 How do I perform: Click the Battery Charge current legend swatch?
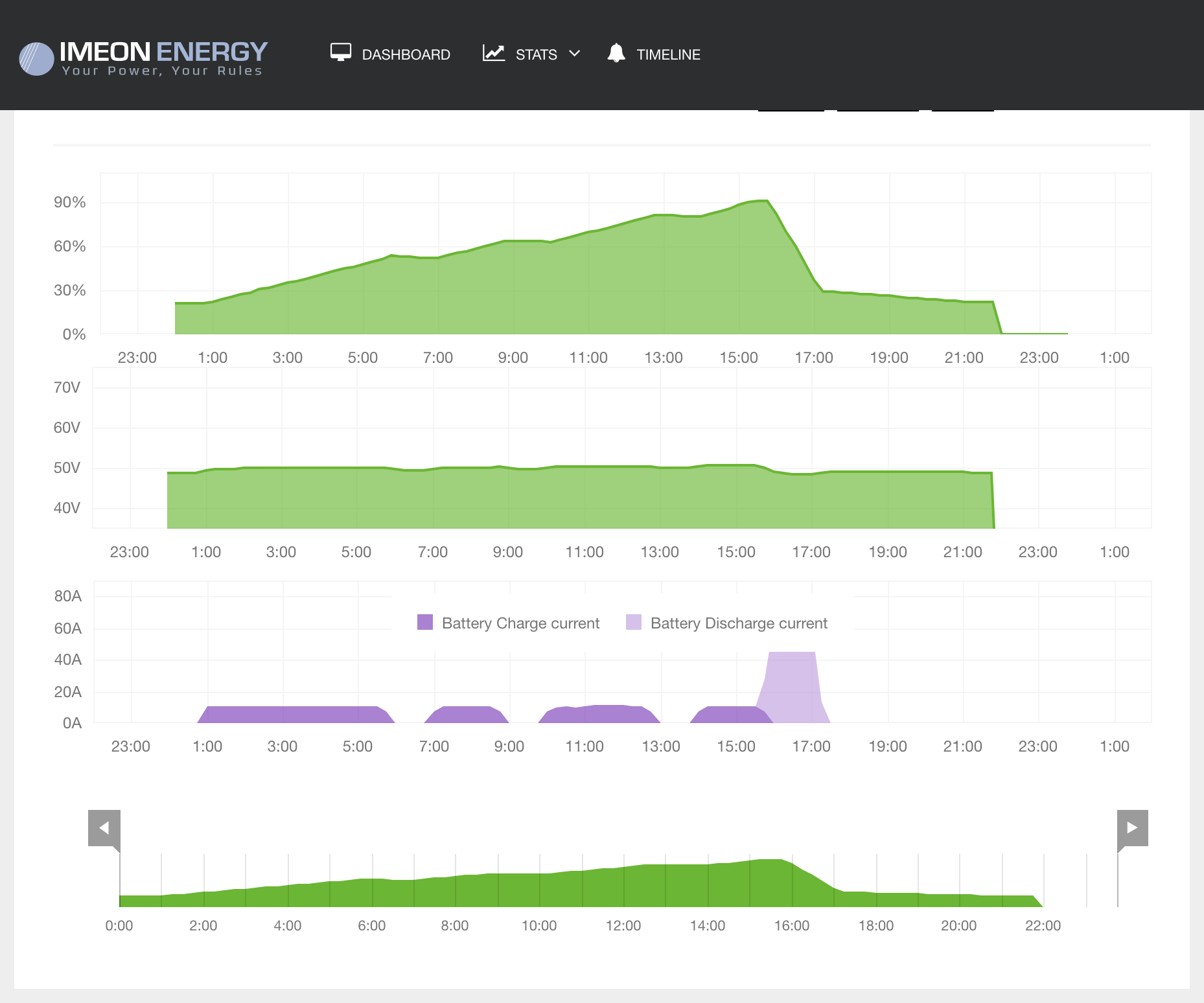point(425,623)
